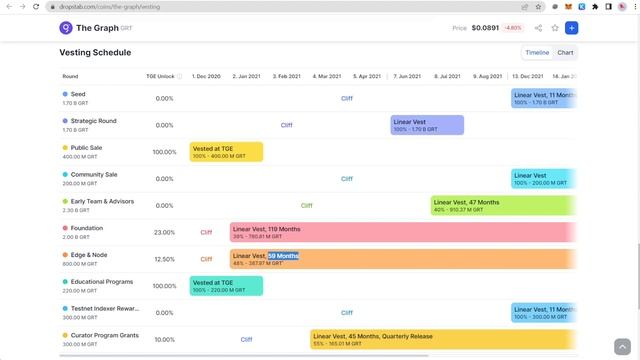Select Linear Vest 47 Months bar
Screen dimensions: 640x360
[504, 205]
